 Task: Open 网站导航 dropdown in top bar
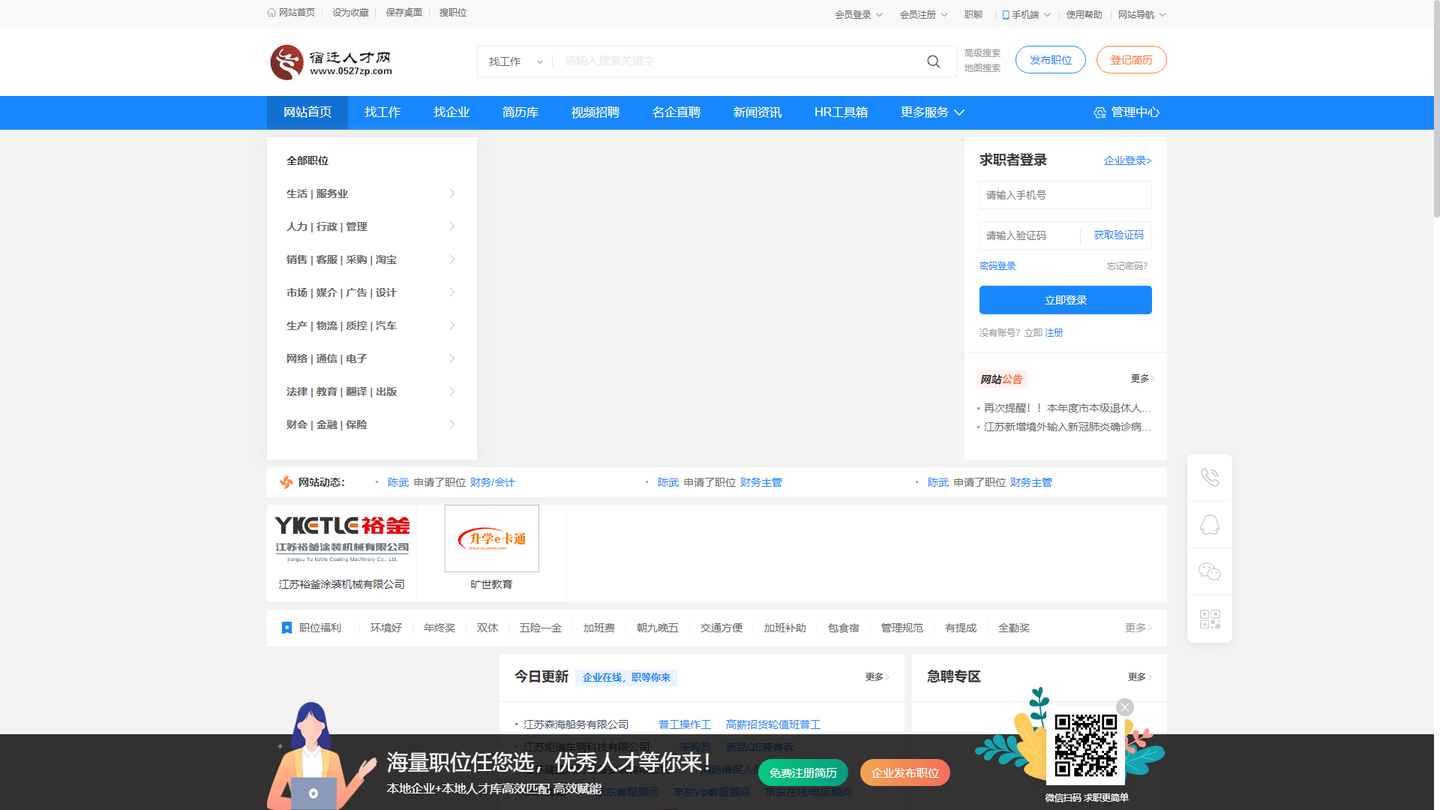(1142, 14)
